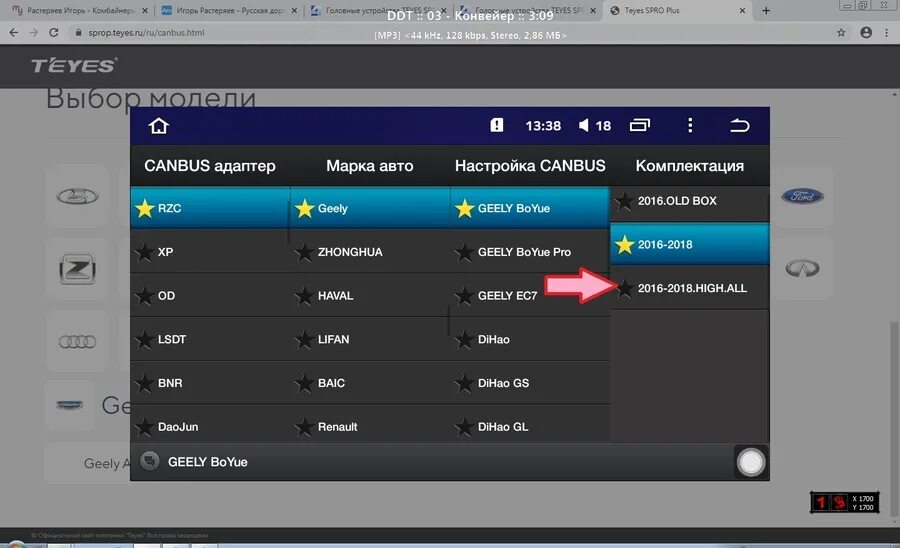Viewport: 900px width, 548px height.
Task: Tap the chat bubble icon beside GEELY BoYue footer
Action: tap(149, 461)
